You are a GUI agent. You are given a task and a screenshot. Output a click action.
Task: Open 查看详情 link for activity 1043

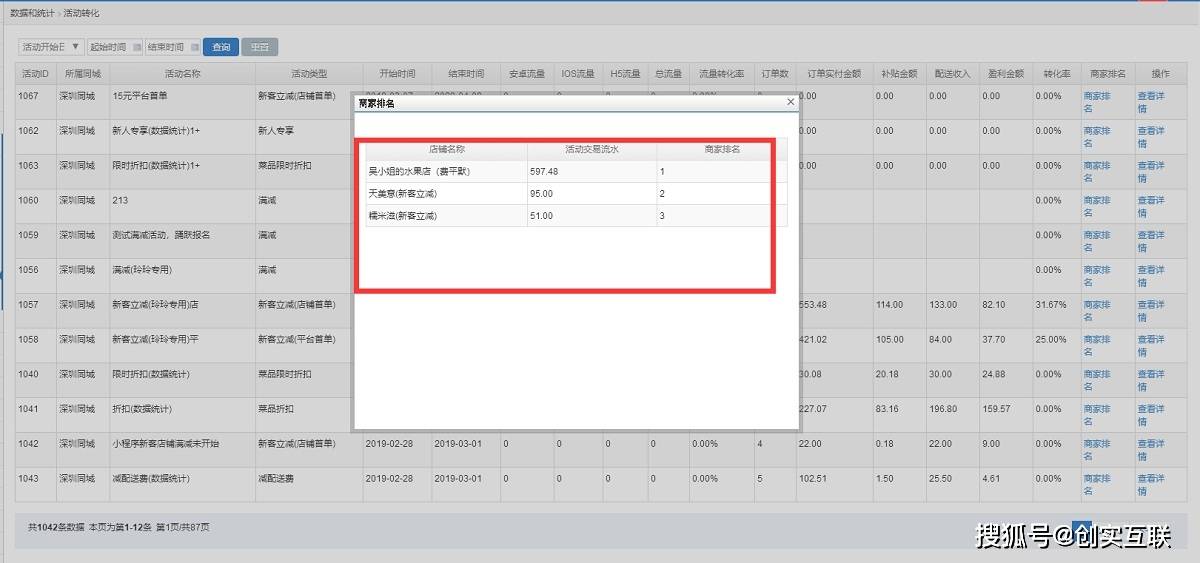coord(1151,484)
